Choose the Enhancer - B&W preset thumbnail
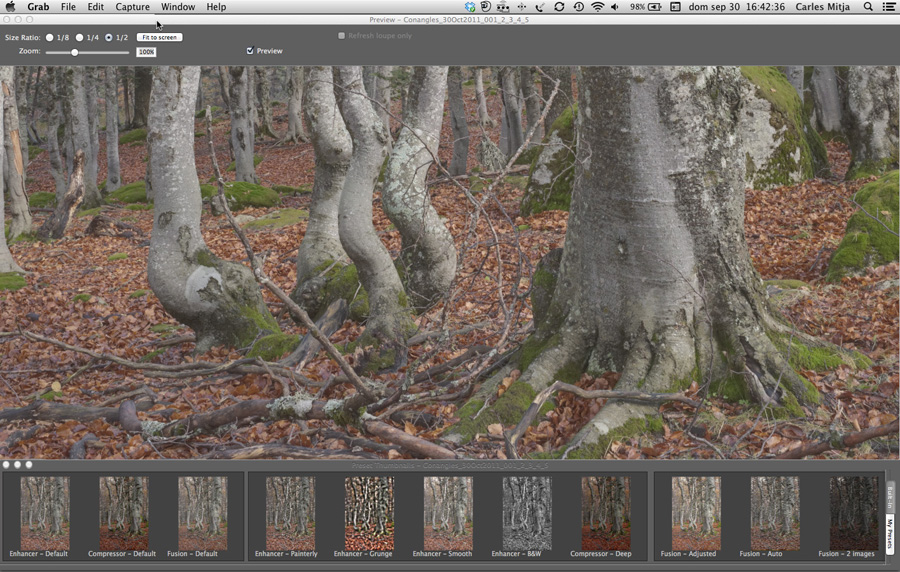This screenshot has height=572, width=900. 526,512
